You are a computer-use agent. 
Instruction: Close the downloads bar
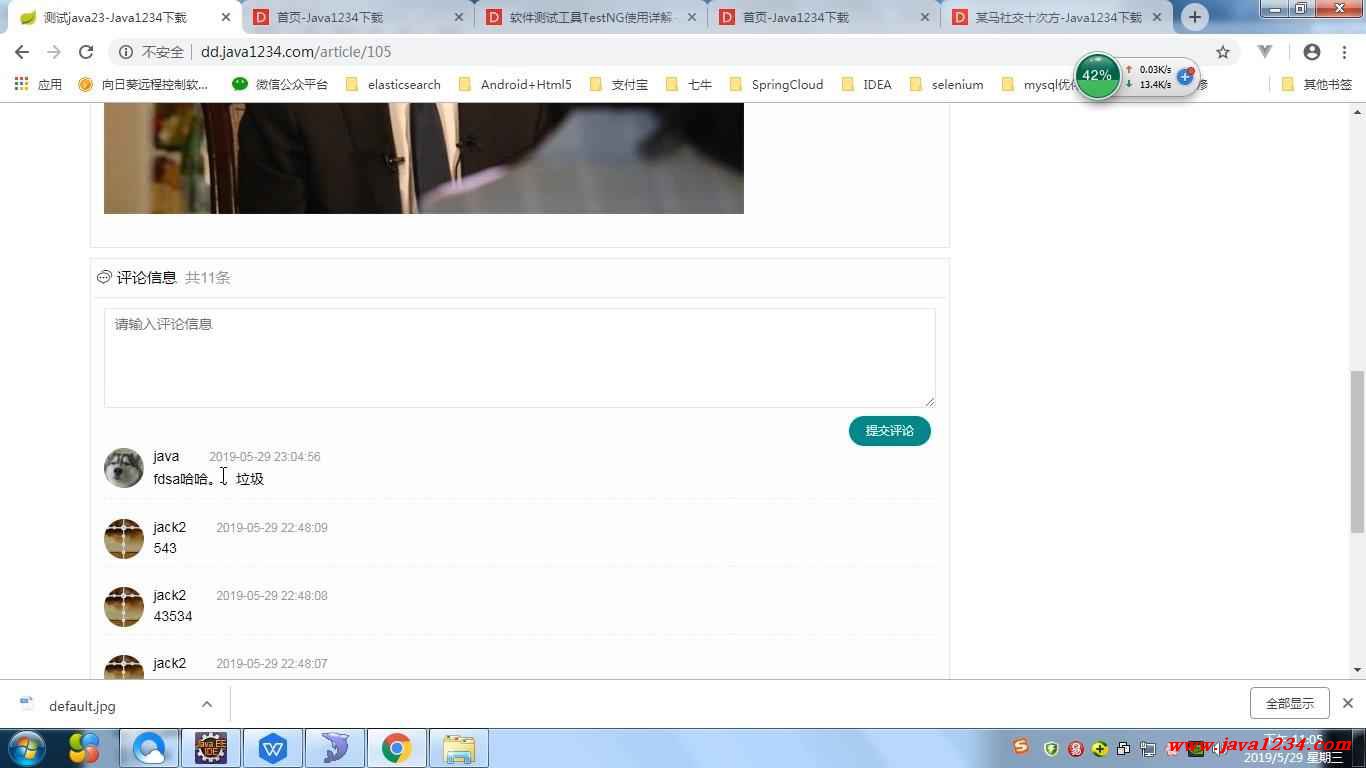1347,703
